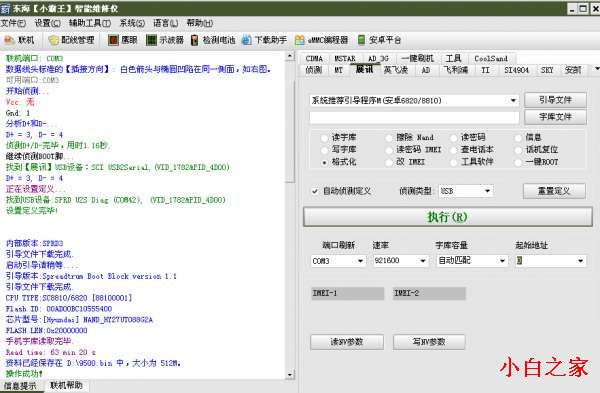
Task: Select the 信息 radio option
Action: click(518, 137)
